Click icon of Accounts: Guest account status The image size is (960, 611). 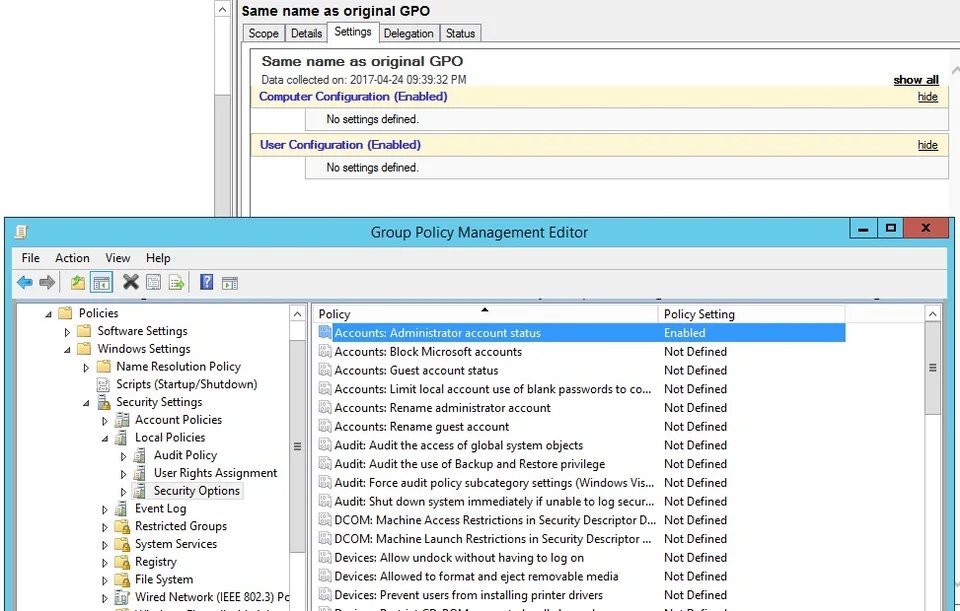tap(325, 370)
